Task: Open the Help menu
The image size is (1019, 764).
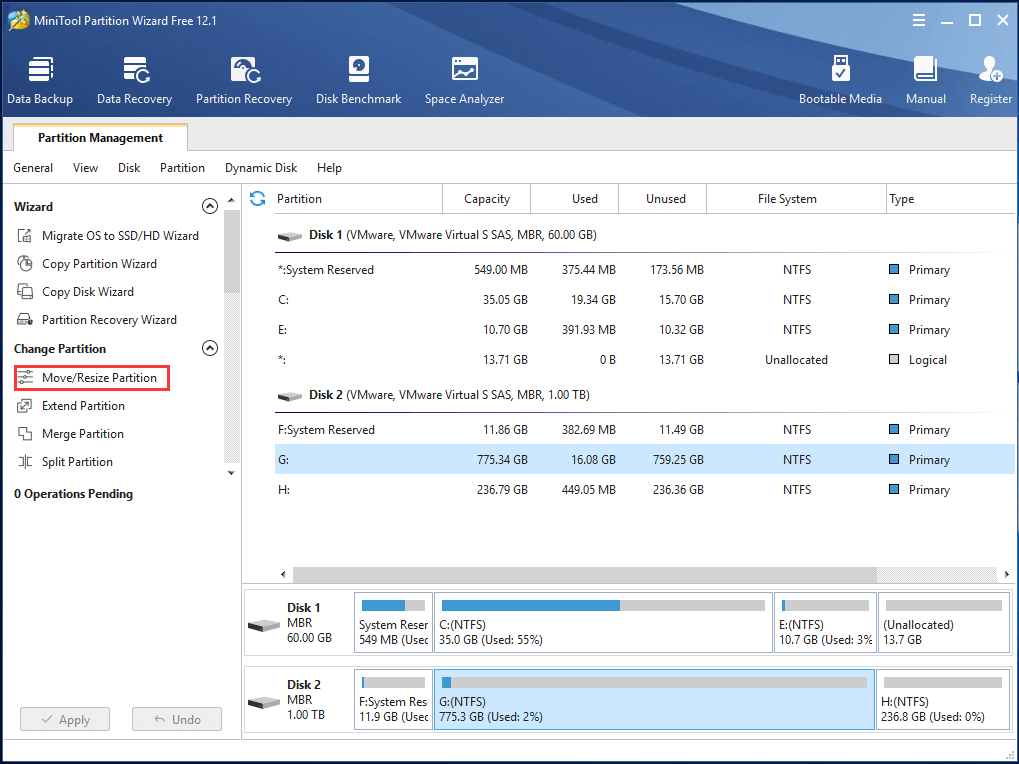Action: coord(329,168)
